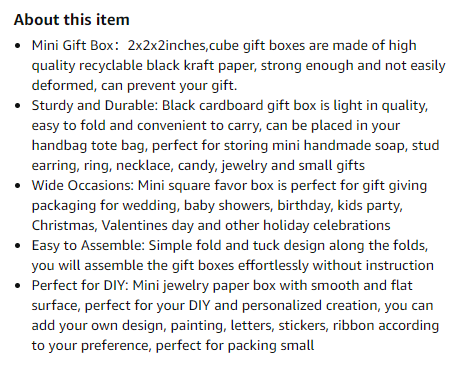The width and height of the screenshot is (473, 371).
Task: Click the 'About this item' heading
Action: point(71,20)
